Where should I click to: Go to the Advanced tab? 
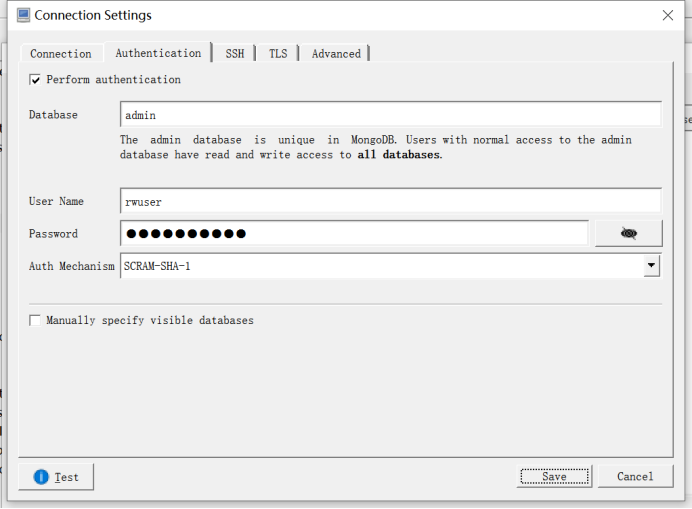coord(336,54)
